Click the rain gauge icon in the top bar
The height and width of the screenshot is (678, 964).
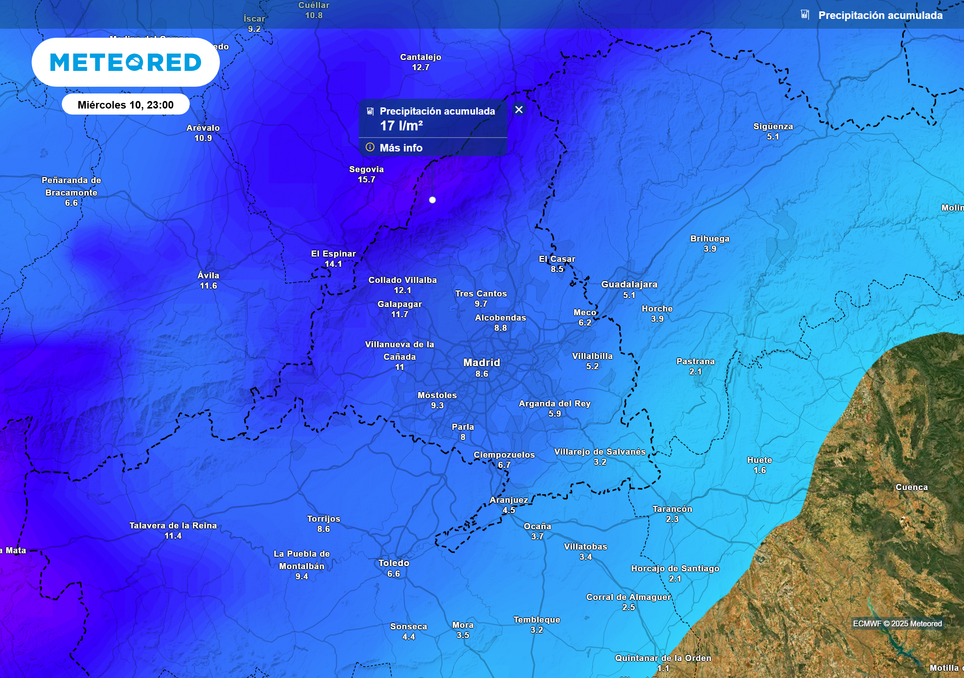click(x=805, y=15)
